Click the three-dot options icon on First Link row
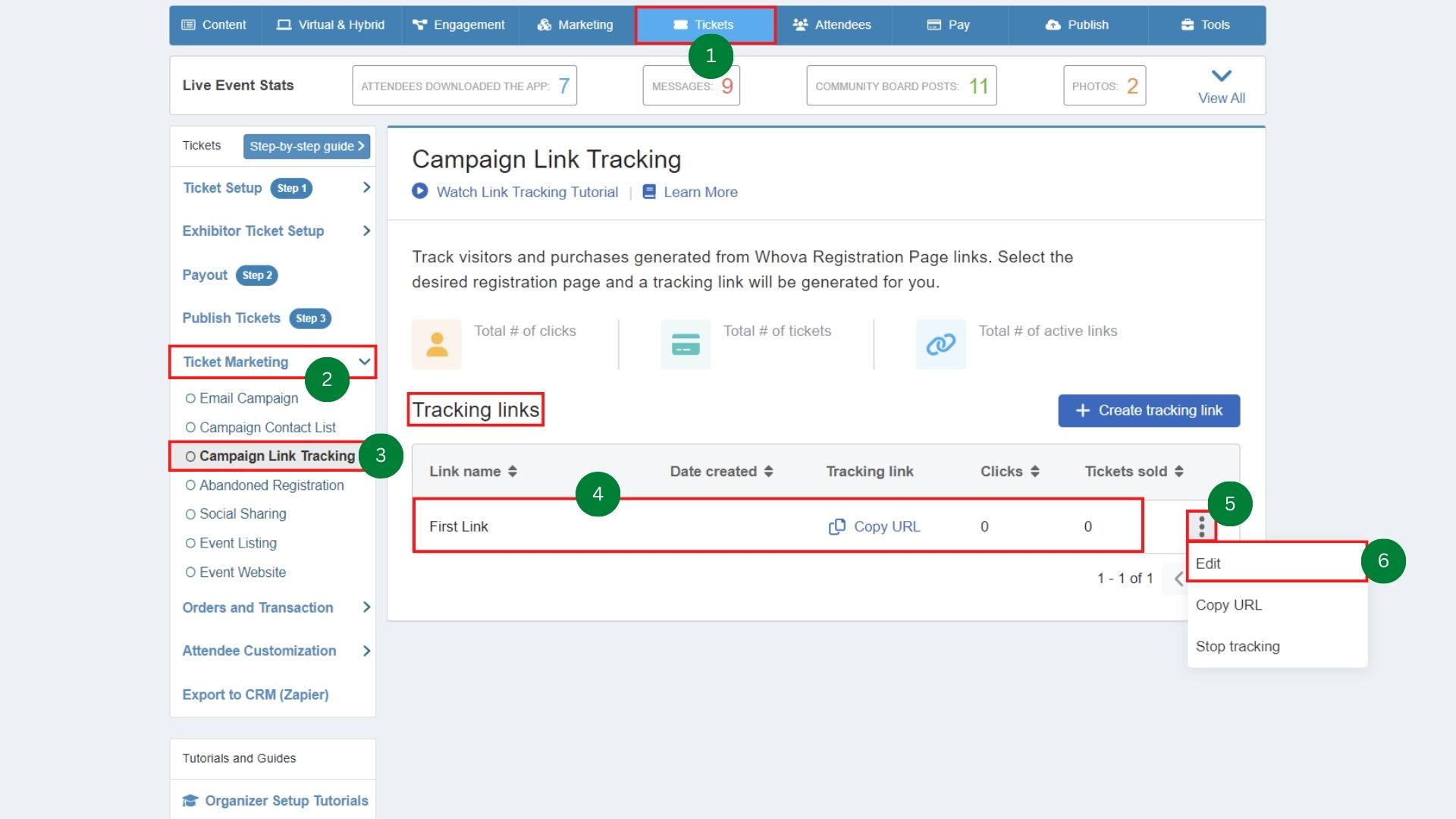Image resolution: width=1456 pixels, height=819 pixels. (1201, 526)
